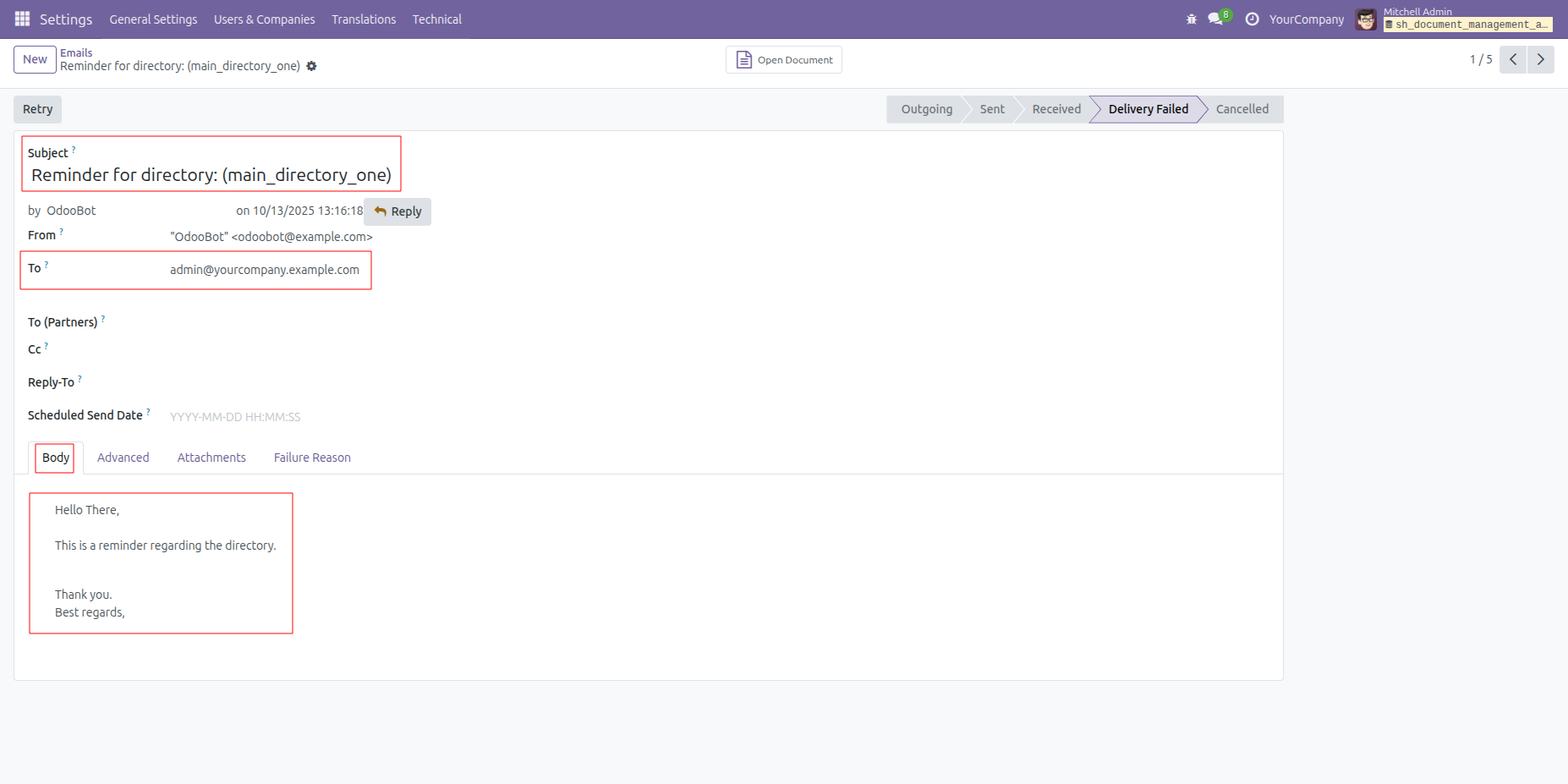Click the Retry button
The image size is (1568, 784).
point(38,109)
